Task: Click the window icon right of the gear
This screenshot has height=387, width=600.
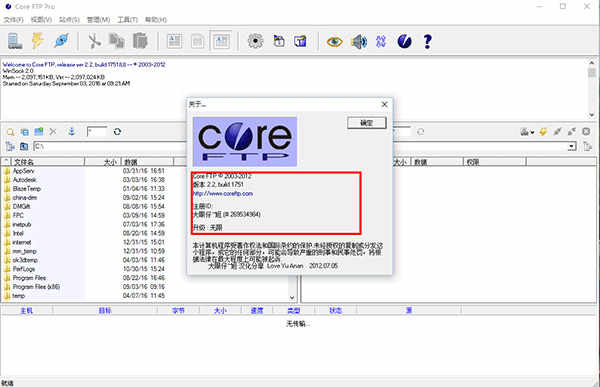Action: (279, 41)
